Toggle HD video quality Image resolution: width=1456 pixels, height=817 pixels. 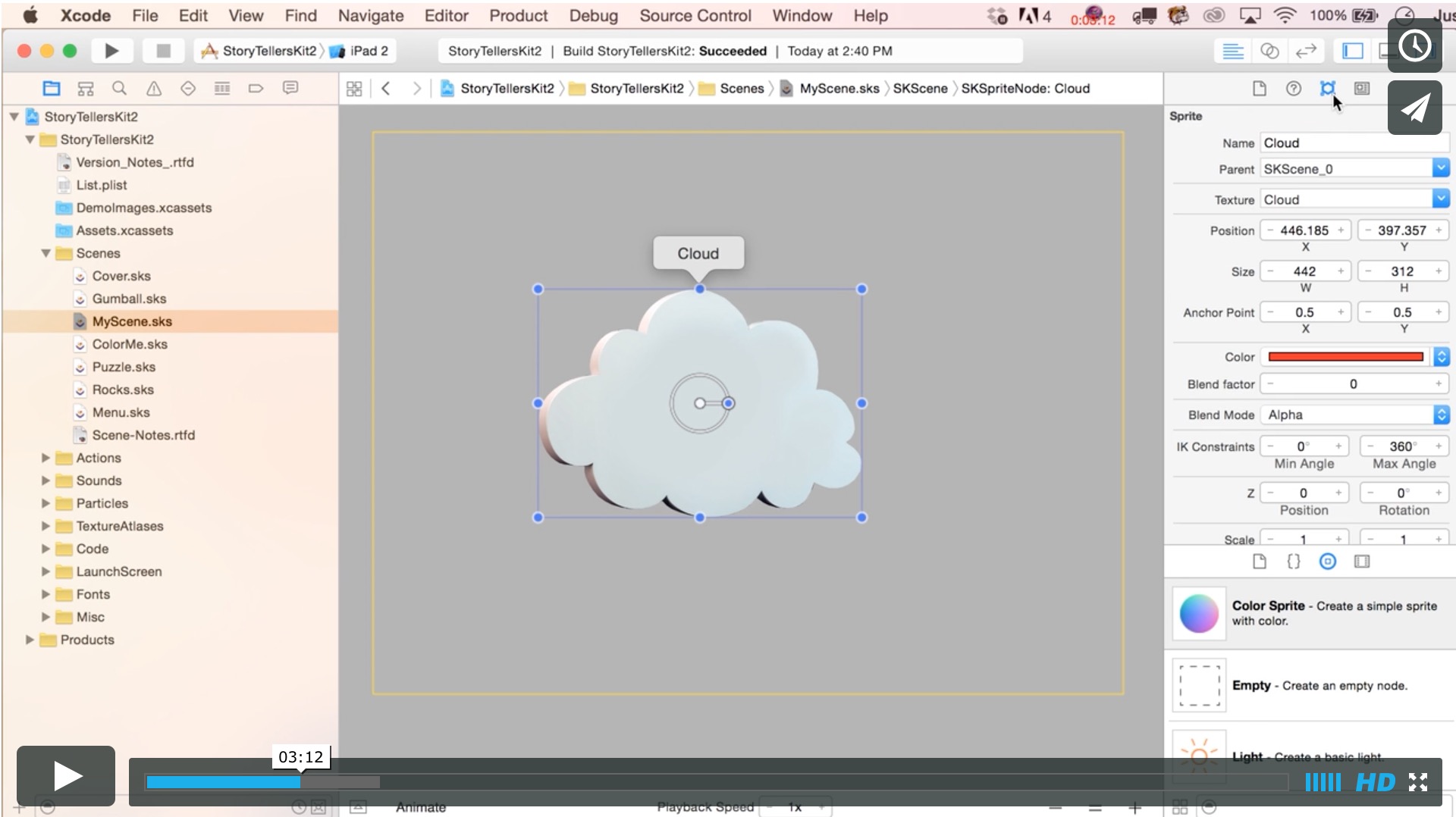tap(1375, 782)
